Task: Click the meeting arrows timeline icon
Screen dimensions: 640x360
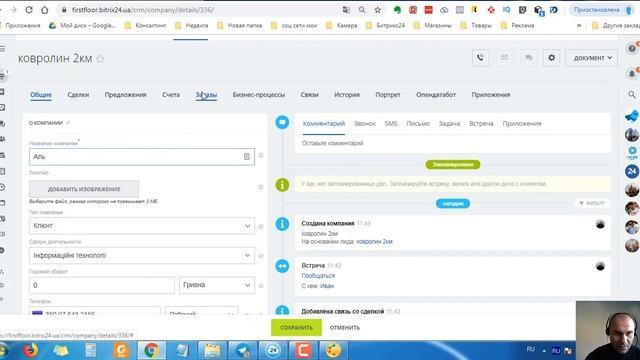Action: (x=282, y=266)
